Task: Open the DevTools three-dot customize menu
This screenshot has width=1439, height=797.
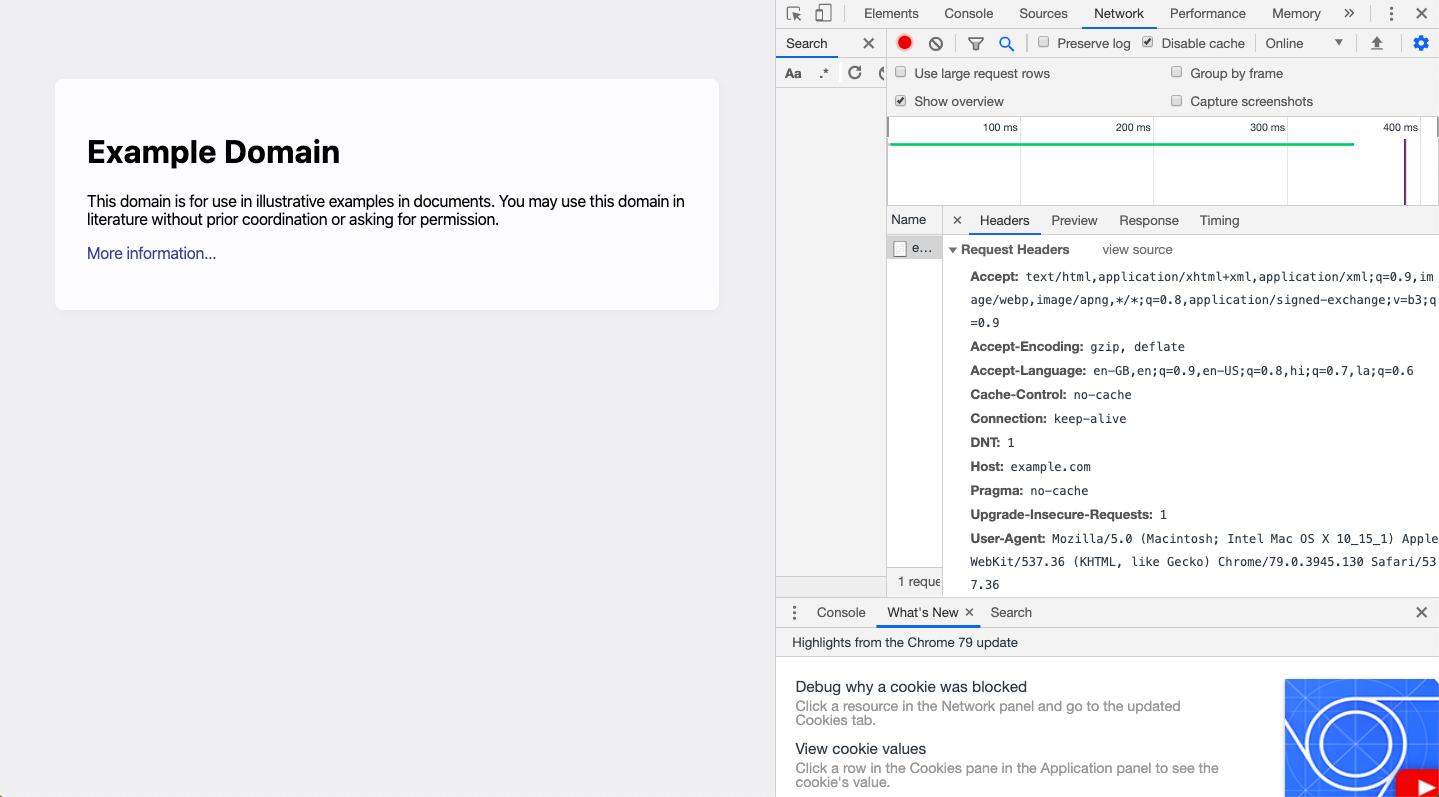Action: tap(1391, 14)
